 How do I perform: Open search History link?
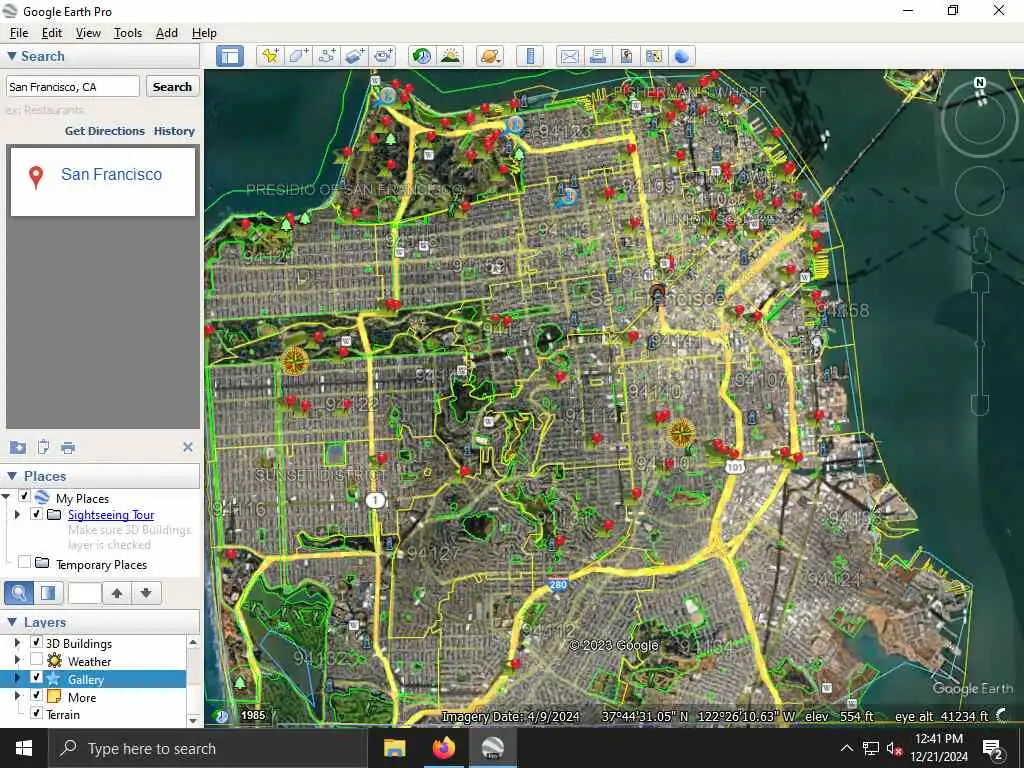coord(174,131)
